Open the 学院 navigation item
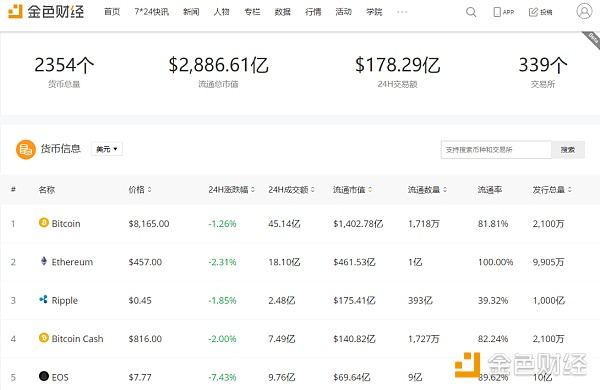The image size is (600, 390). (374, 12)
